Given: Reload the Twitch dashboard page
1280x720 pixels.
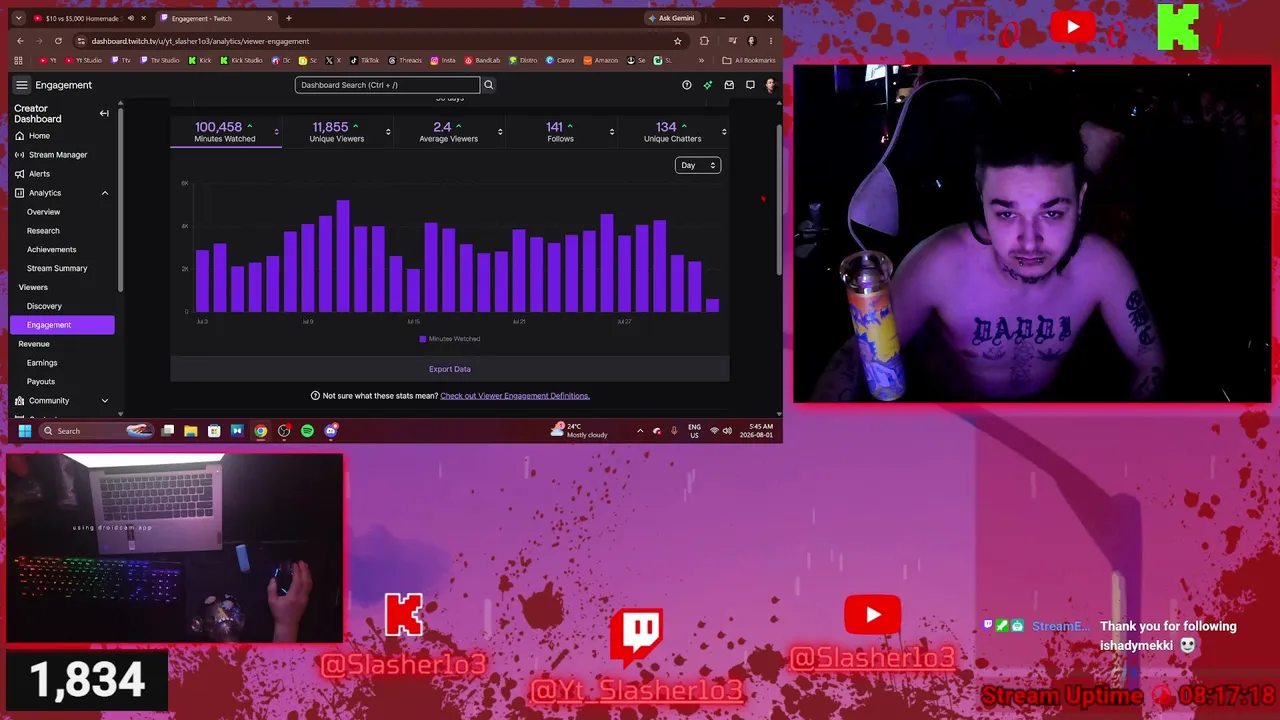Looking at the screenshot, I should pos(58,41).
